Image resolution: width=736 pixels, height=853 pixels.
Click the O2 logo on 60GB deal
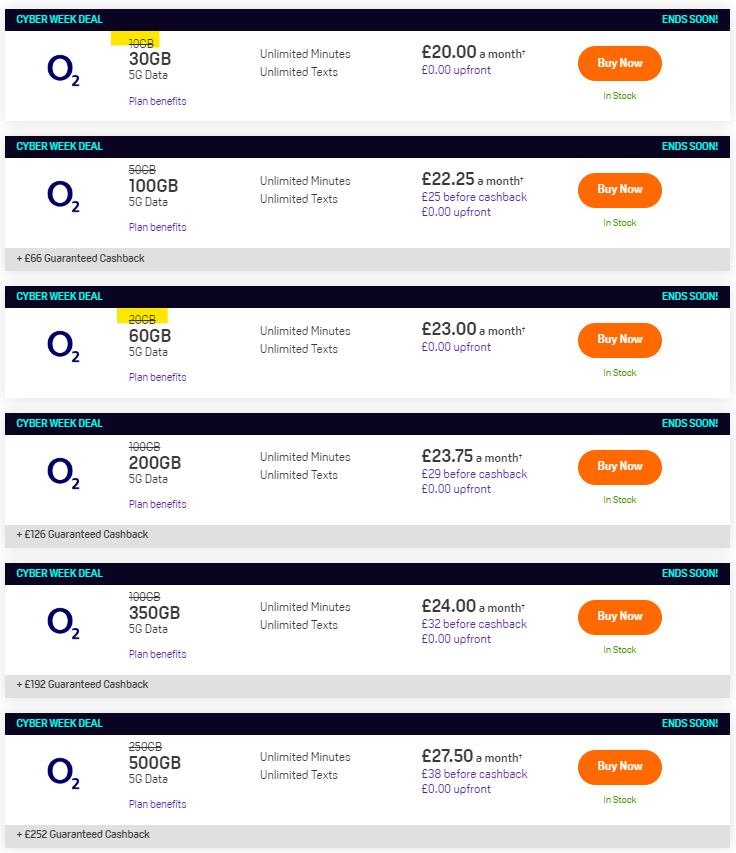coord(63,347)
